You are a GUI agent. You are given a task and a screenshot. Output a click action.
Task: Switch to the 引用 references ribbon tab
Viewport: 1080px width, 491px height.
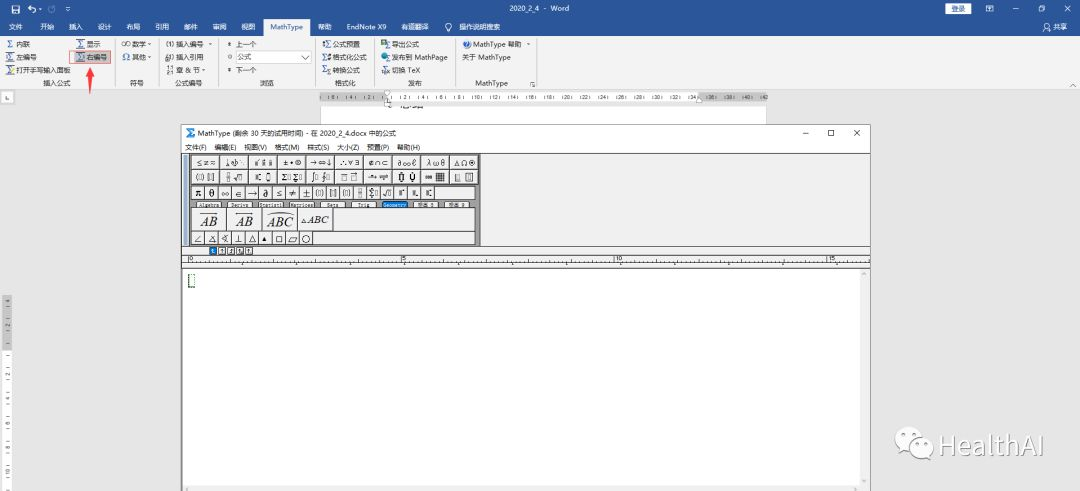point(162,27)
